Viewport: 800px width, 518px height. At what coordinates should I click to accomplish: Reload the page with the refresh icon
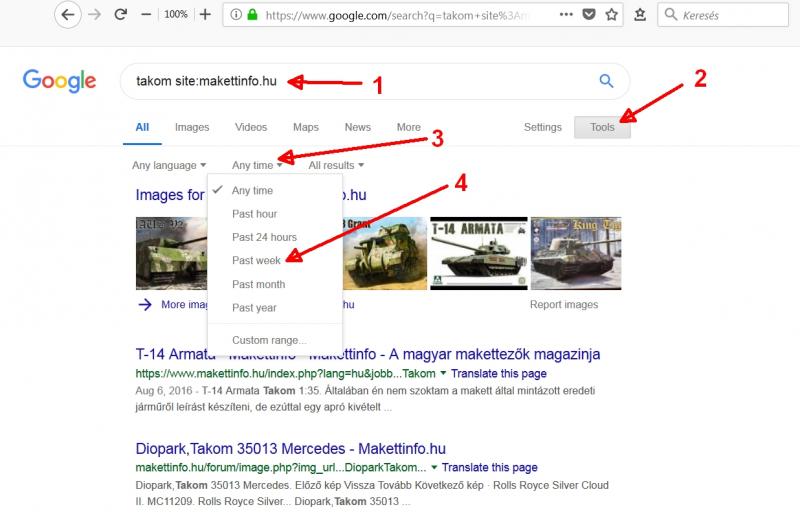point(120,15)
